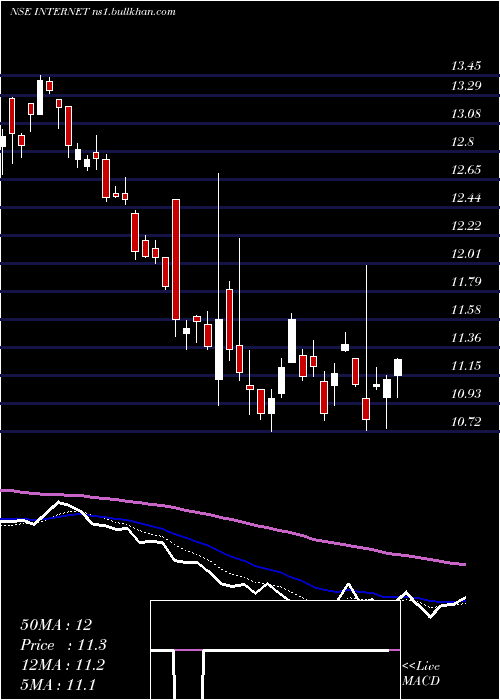
Task: Click the NSE INTERNET ns1.bullkhan.com title text
Action: [93, 12]
